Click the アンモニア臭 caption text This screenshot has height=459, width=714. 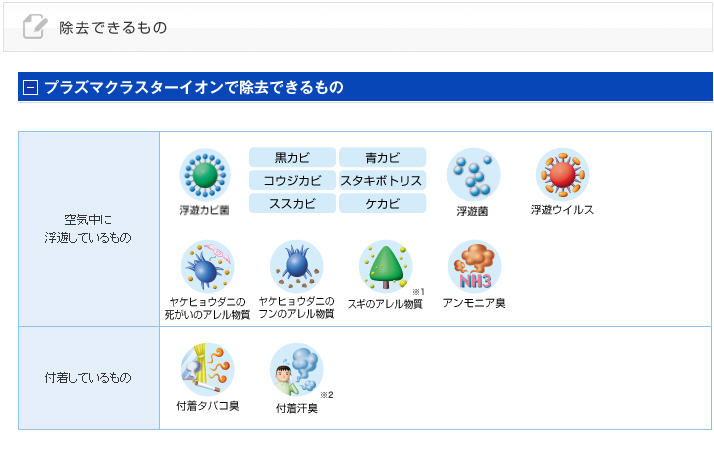click(474, 303)
